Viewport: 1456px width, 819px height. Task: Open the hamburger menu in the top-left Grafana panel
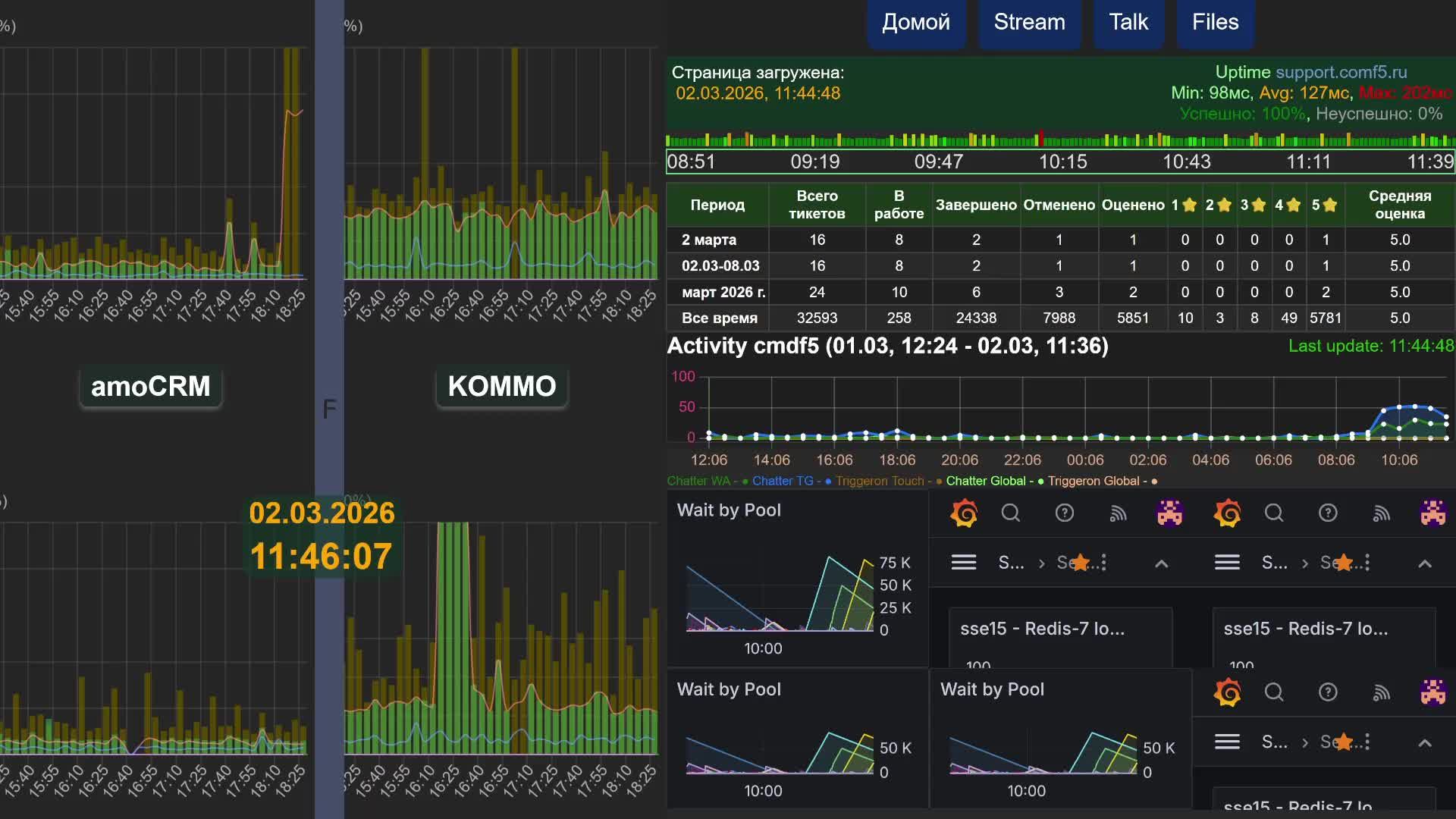tap(963, 563)
